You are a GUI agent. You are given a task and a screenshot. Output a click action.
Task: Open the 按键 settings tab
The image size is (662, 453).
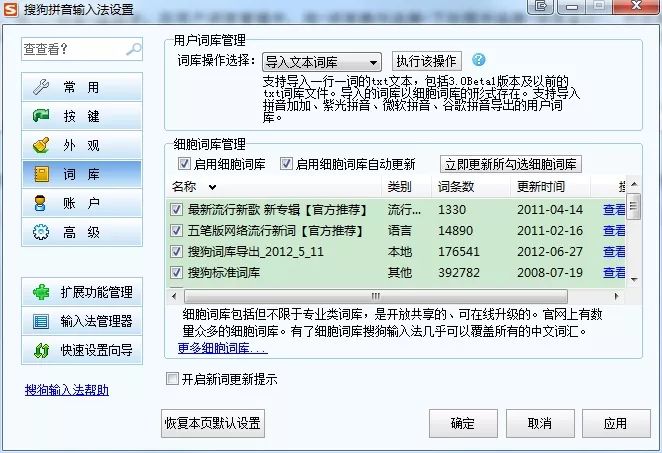pyautogui.click(x=82, y=116)
